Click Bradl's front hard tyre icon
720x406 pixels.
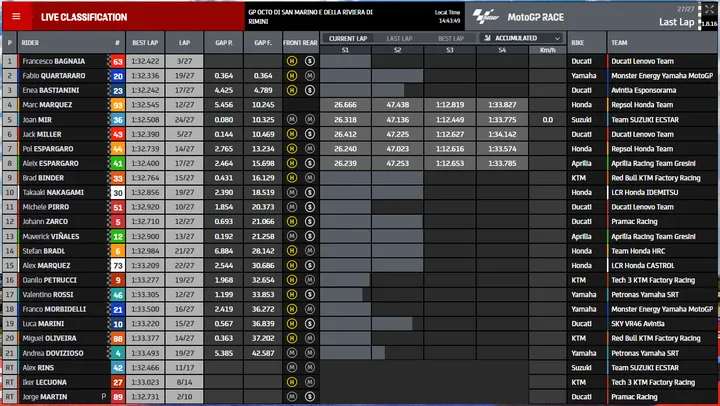tap(292, 251)
